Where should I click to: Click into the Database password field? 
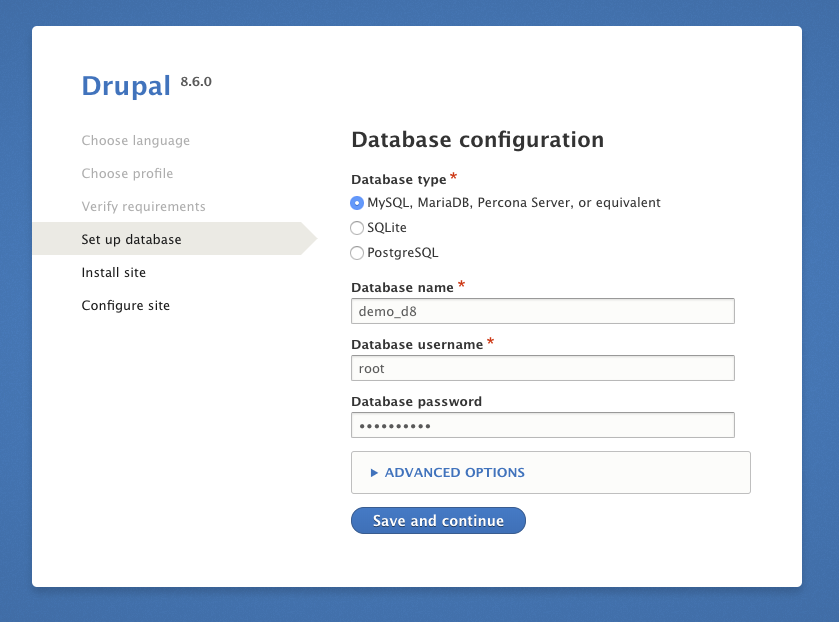(x=543, y=425)
